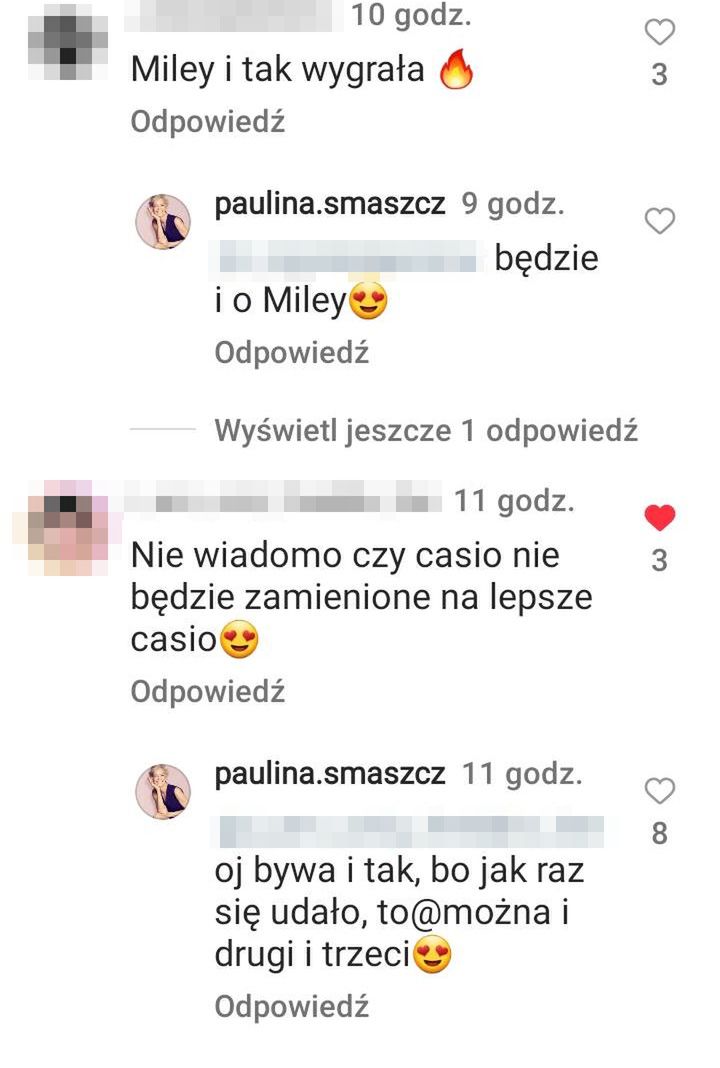Click like count 3 under Miley comment heart

point(659,75)
